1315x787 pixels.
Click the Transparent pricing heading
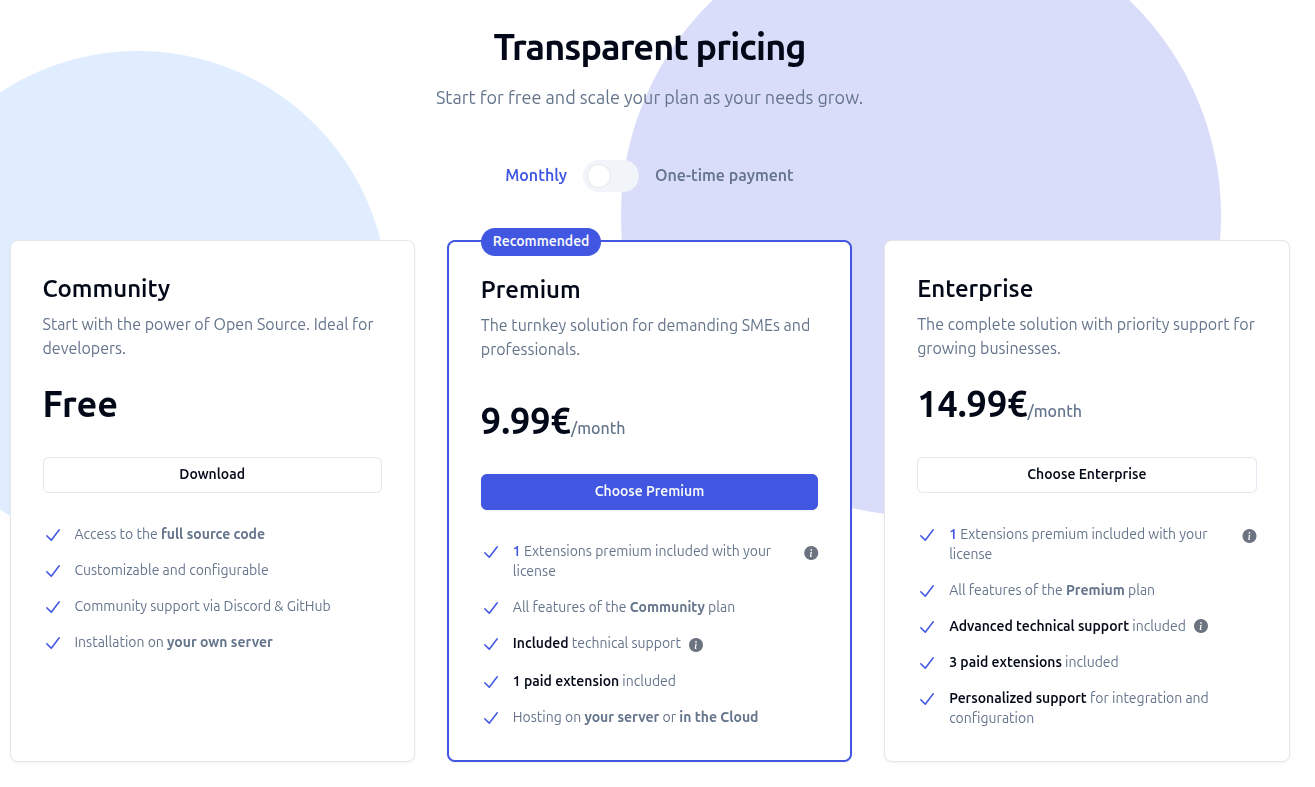click(x=648, y=47)
